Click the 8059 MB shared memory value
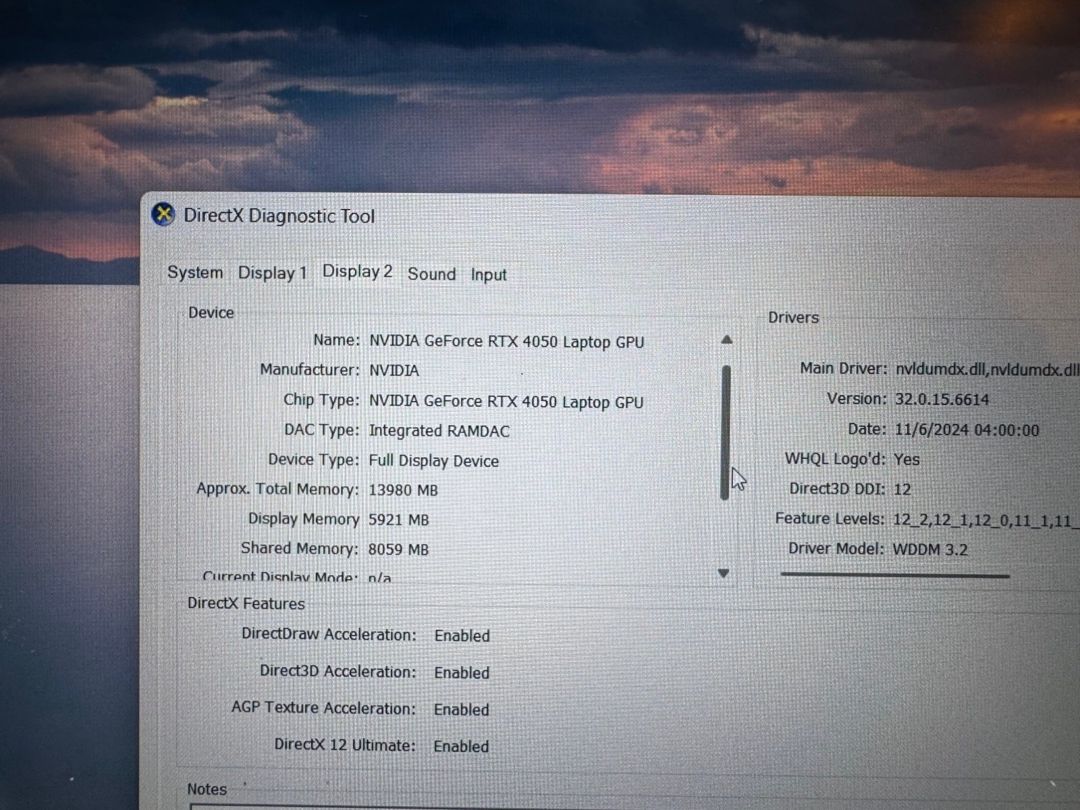This screenshot has width=1080, height=810. click(x=398, y=550)
